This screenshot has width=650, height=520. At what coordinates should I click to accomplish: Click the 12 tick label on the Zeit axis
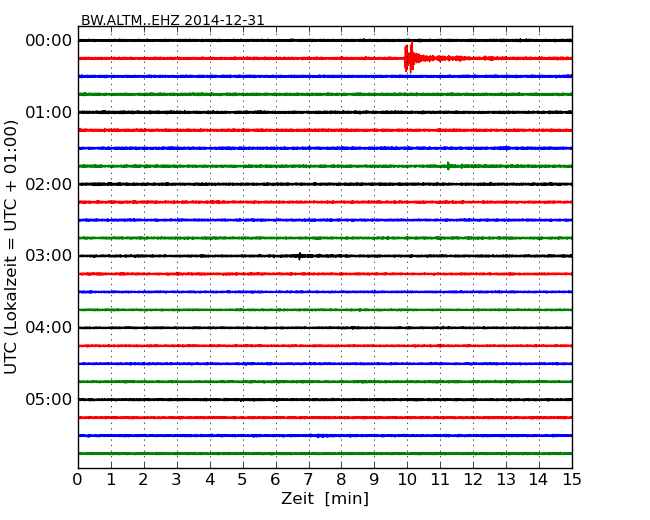[473, 480]
